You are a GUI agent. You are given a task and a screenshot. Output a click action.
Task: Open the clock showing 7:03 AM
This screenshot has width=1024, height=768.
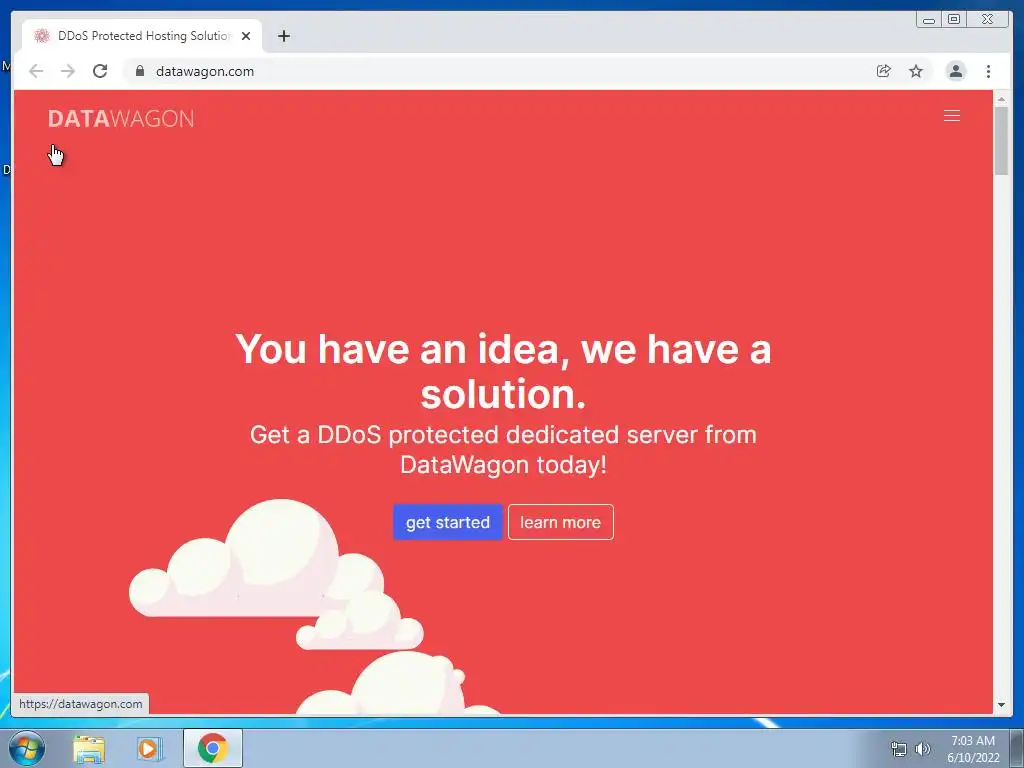click(x=973, y=749)
